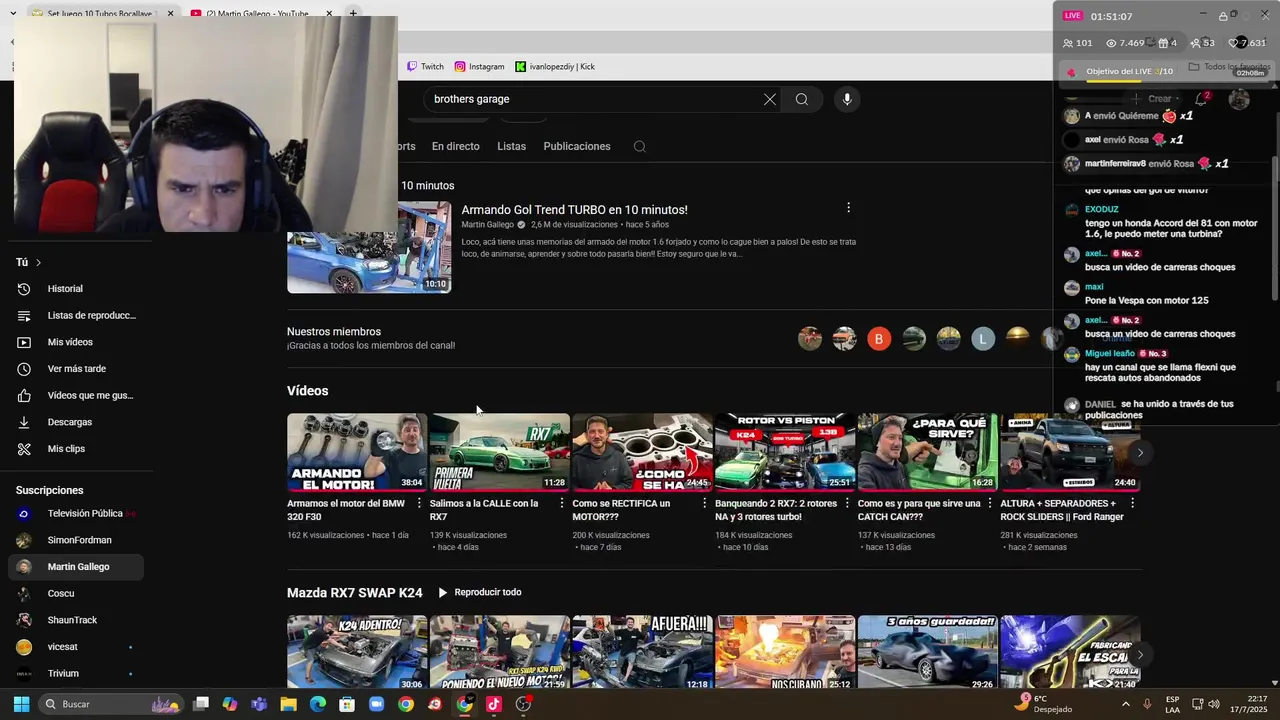The height and width of the screenshot is (720, 1280).
Task: Switch to the En directo tab
Action: (x=455, y=146)
